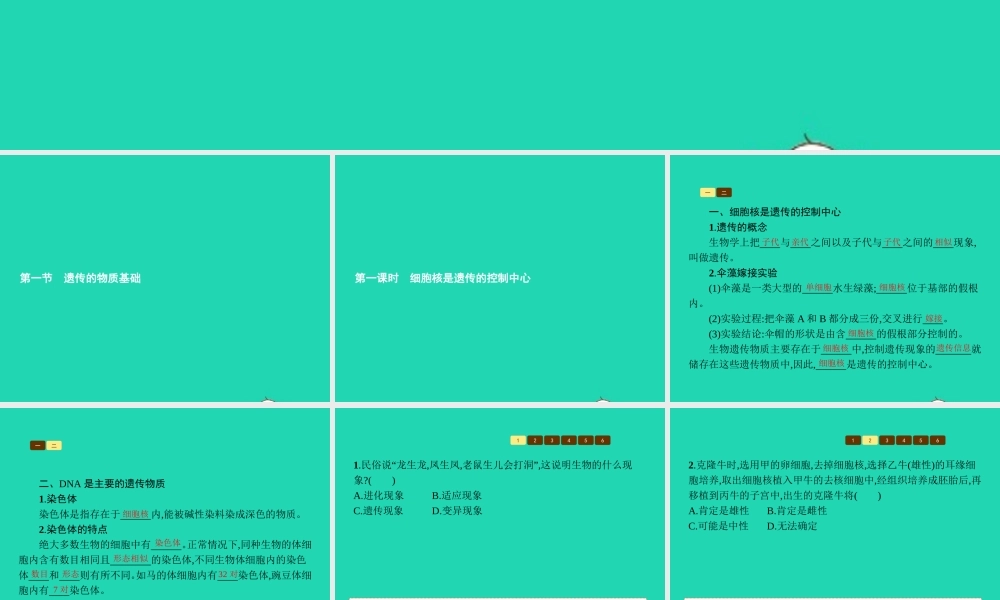1000x600 pixels.
Task: Click question tab 5 in the 克隆牛 question slide
Action: click(x=920, y=441)
